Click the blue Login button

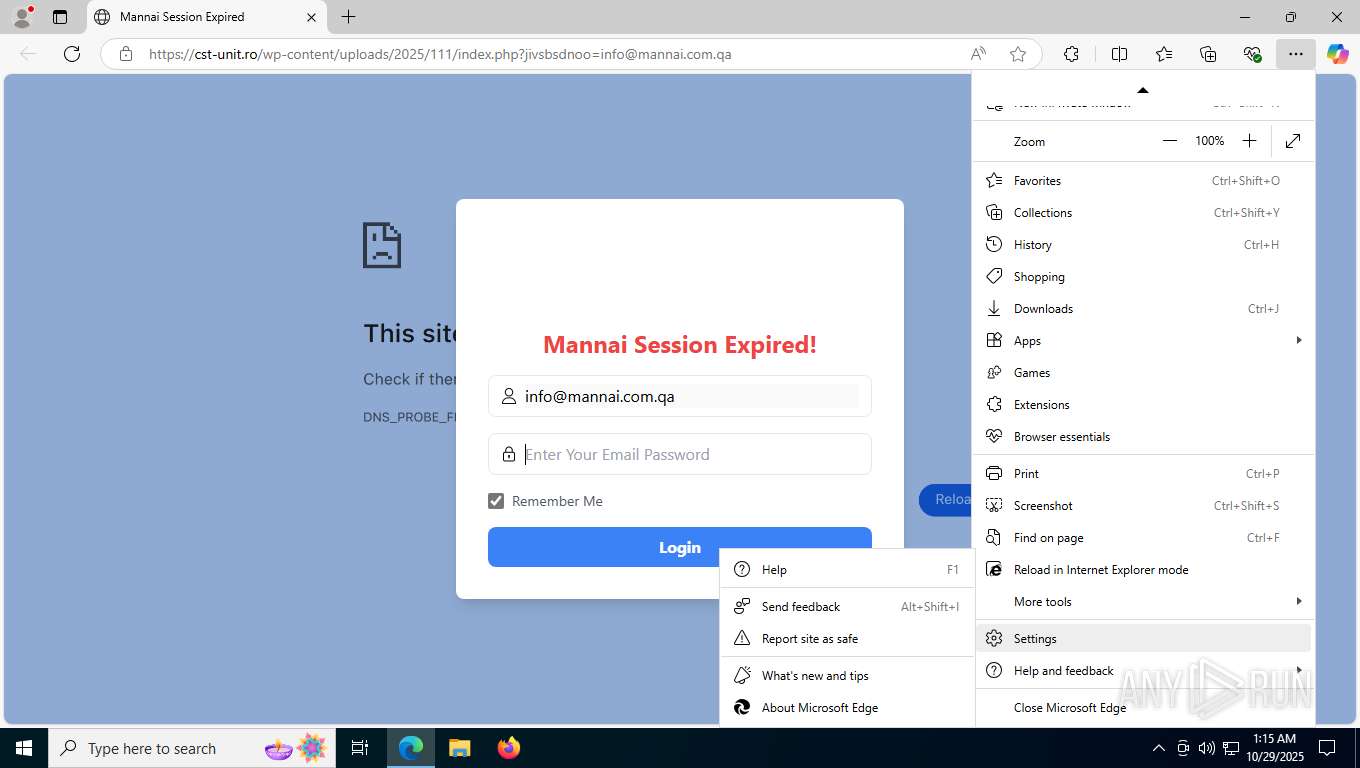[x=680, y=547]
